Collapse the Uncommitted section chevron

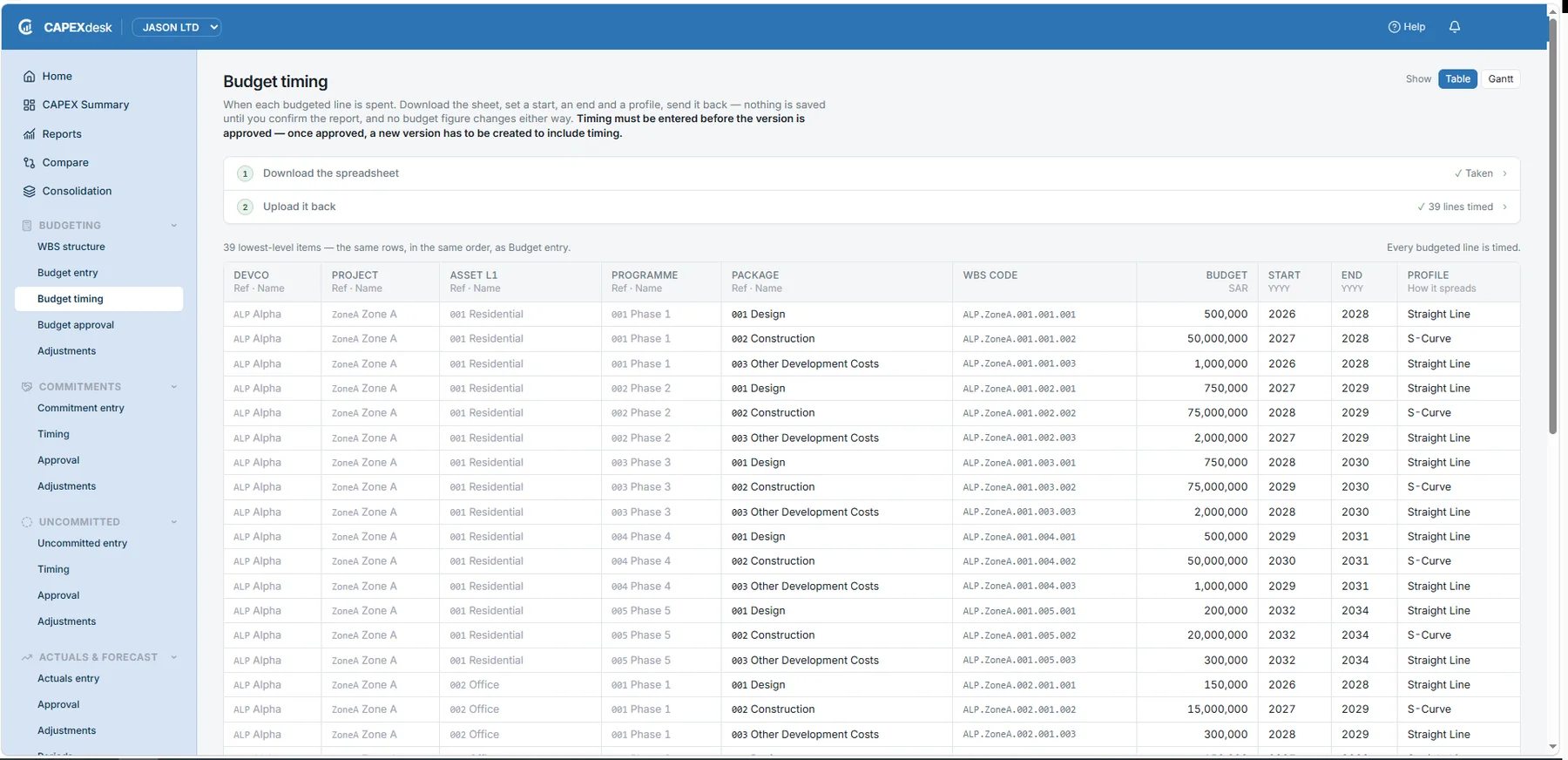(x=173, y=522)
